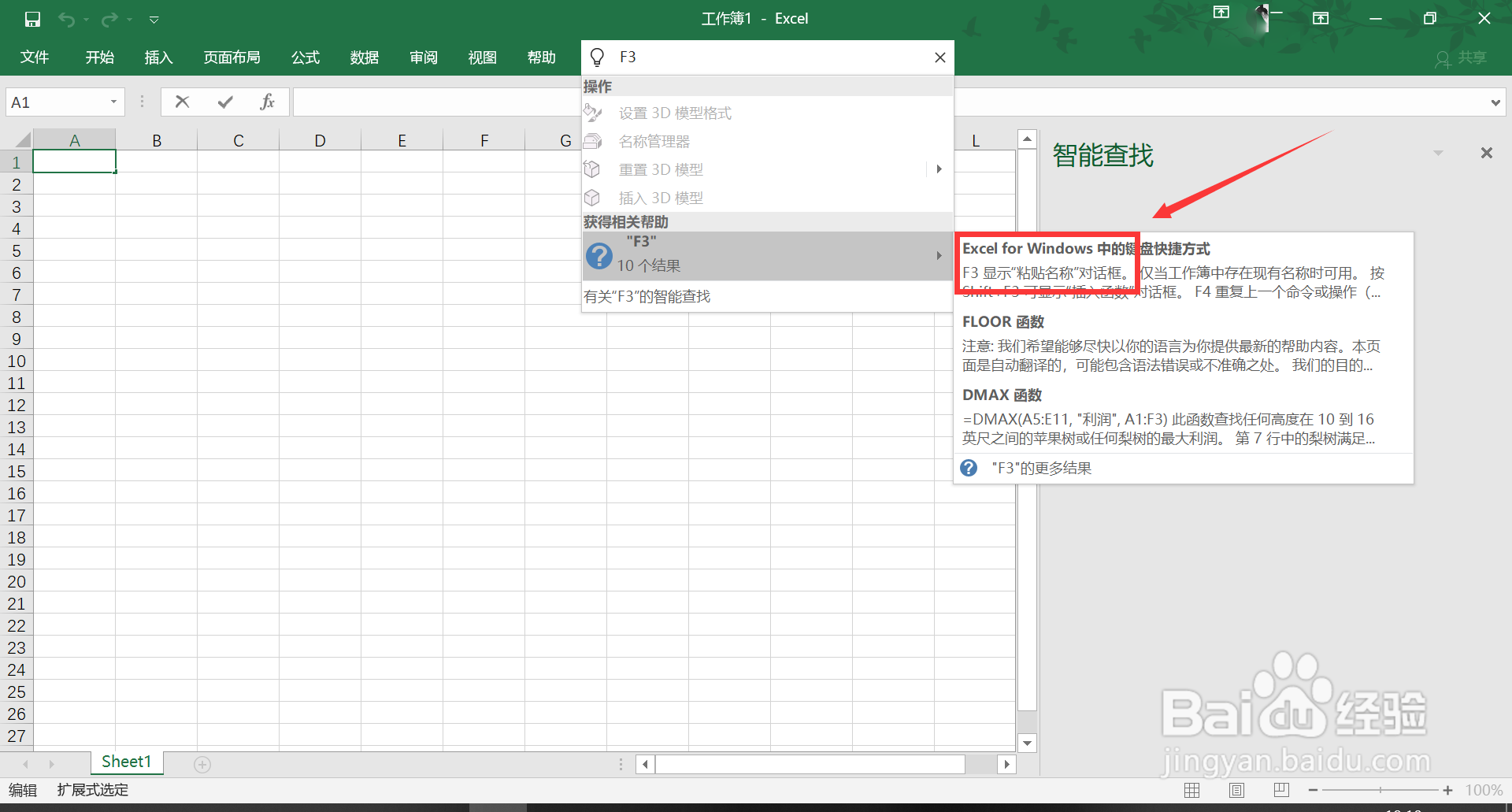
Task: Clear the F3 search with X button
Action: point(939,57)
